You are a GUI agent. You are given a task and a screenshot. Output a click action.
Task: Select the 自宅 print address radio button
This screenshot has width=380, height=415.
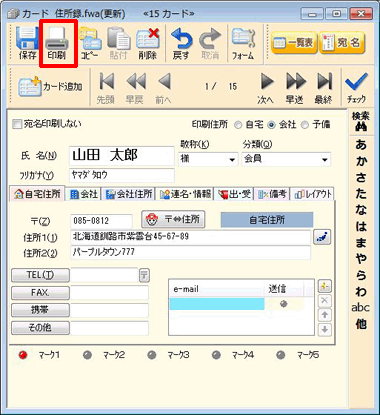pos(238,125)
